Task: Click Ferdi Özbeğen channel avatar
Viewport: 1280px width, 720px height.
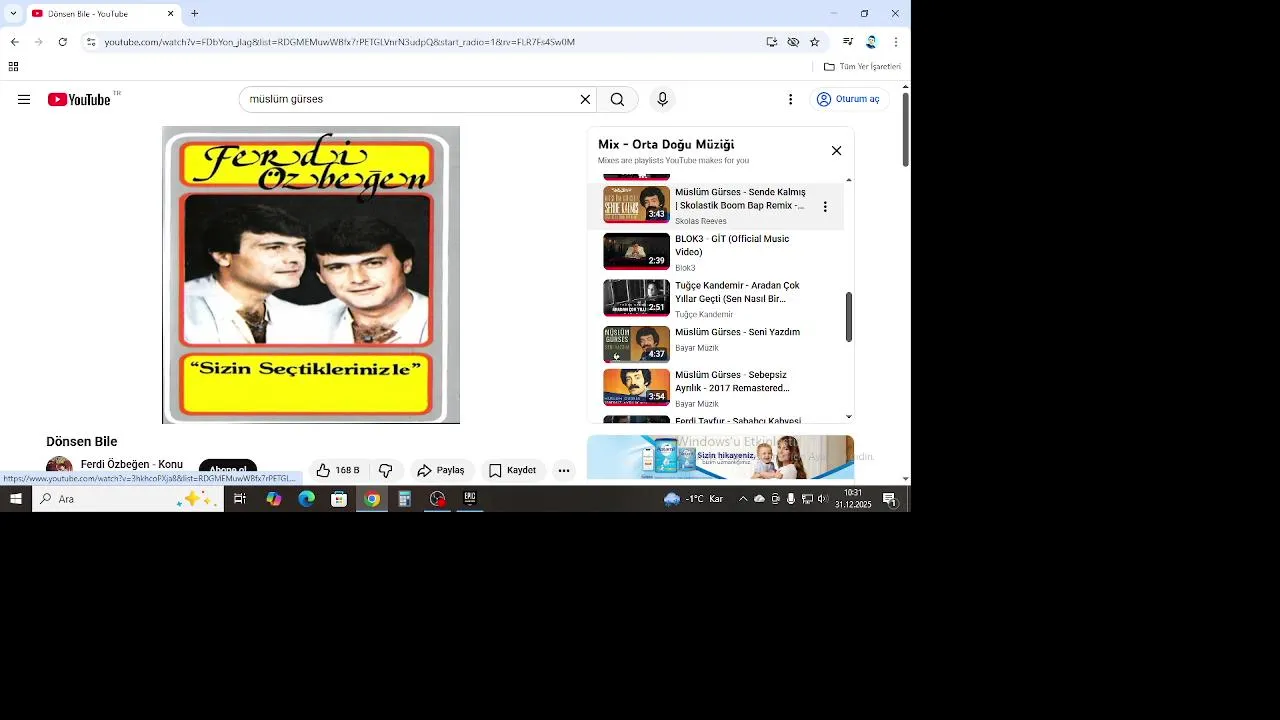Action: (x=59, y=467)
